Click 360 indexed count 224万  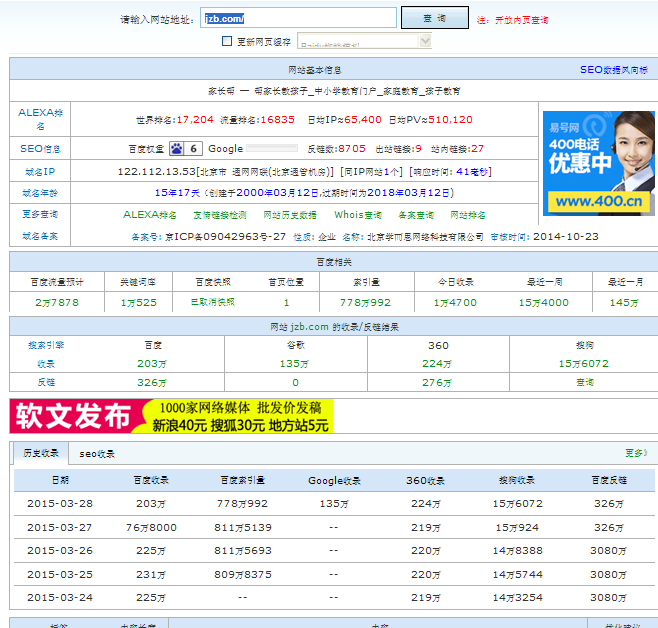tap(437, 364)
